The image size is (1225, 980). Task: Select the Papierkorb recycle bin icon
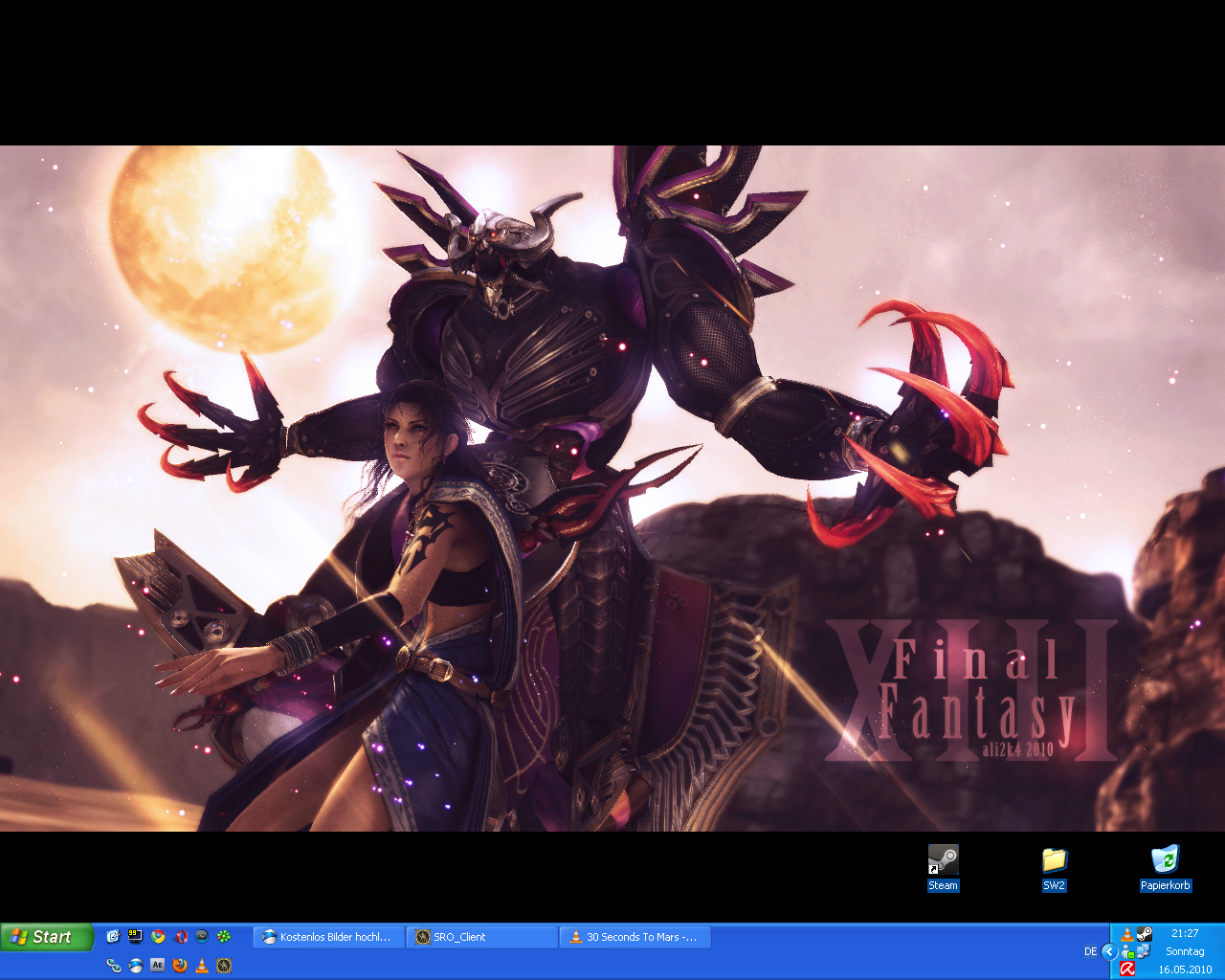click(x=1165, y=860)
